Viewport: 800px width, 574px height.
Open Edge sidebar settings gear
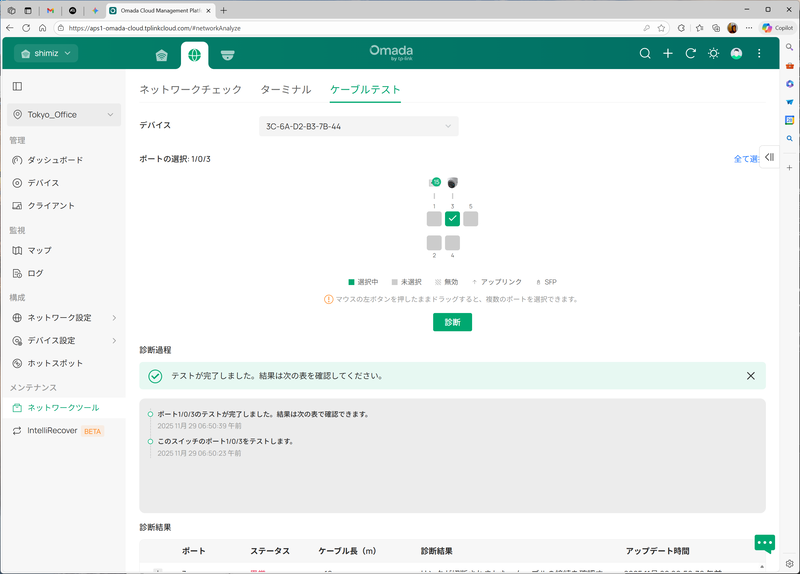tap(789, 563)
